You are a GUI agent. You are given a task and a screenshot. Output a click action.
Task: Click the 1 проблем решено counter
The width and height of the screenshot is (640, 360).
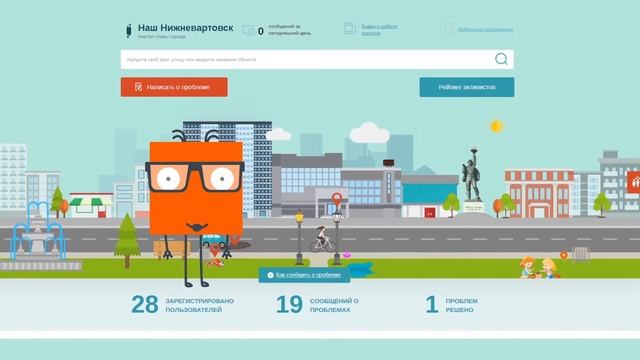451,304
